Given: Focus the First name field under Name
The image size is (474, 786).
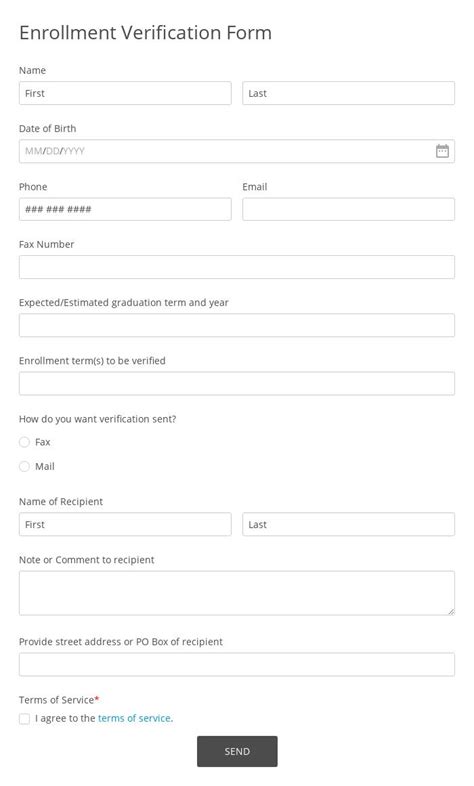Looking at the screenshot, I should click(x=125, y=93).
